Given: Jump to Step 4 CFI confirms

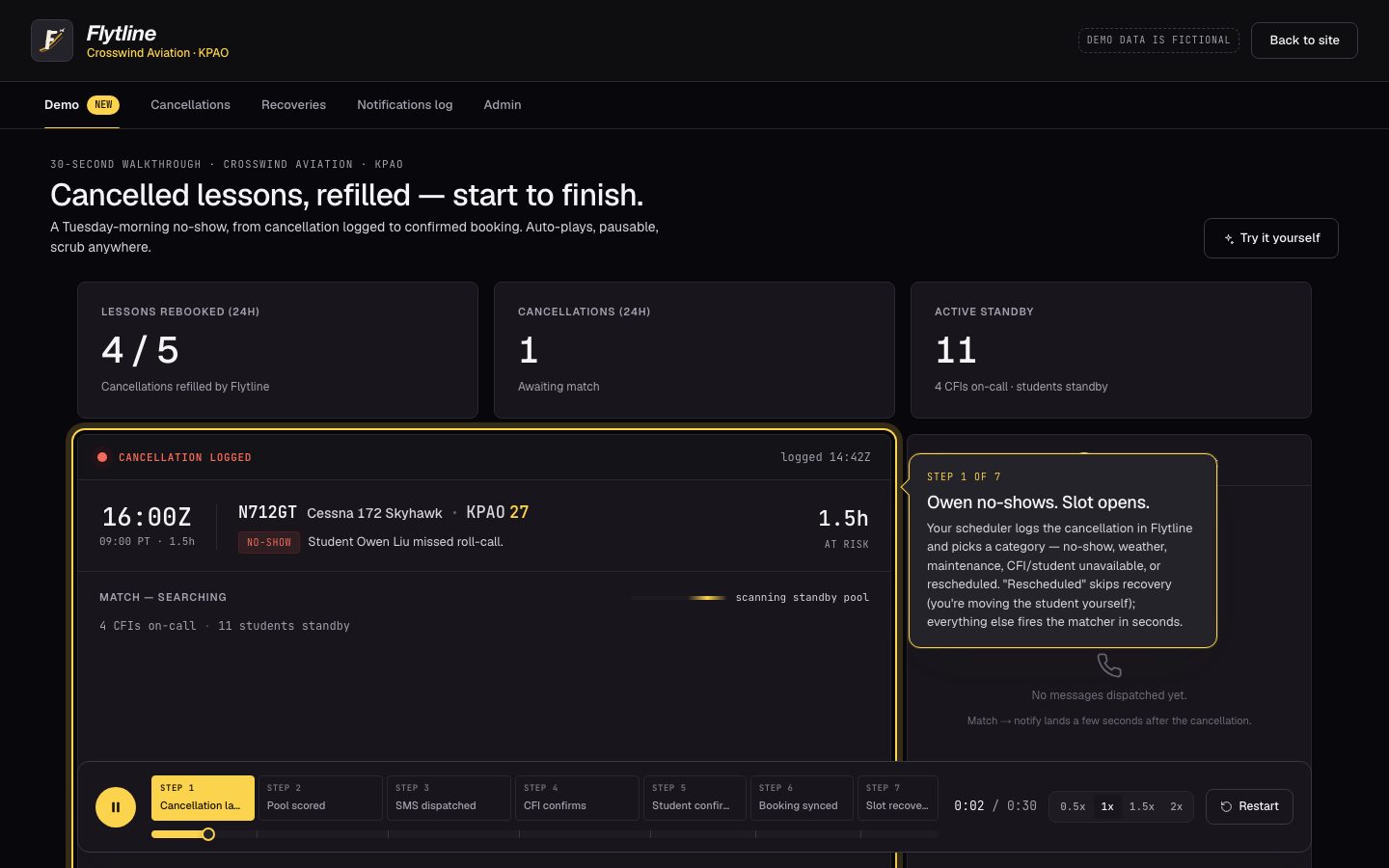Looking at the screenshot, I should click(577, 798).
